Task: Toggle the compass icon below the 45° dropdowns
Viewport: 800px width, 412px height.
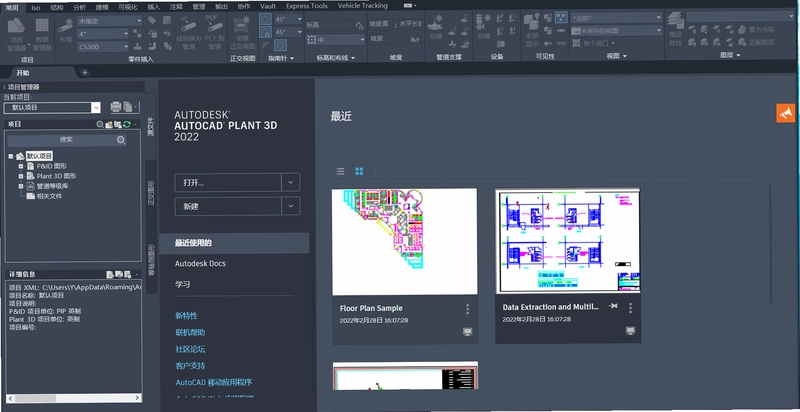Action: point(280,45)
